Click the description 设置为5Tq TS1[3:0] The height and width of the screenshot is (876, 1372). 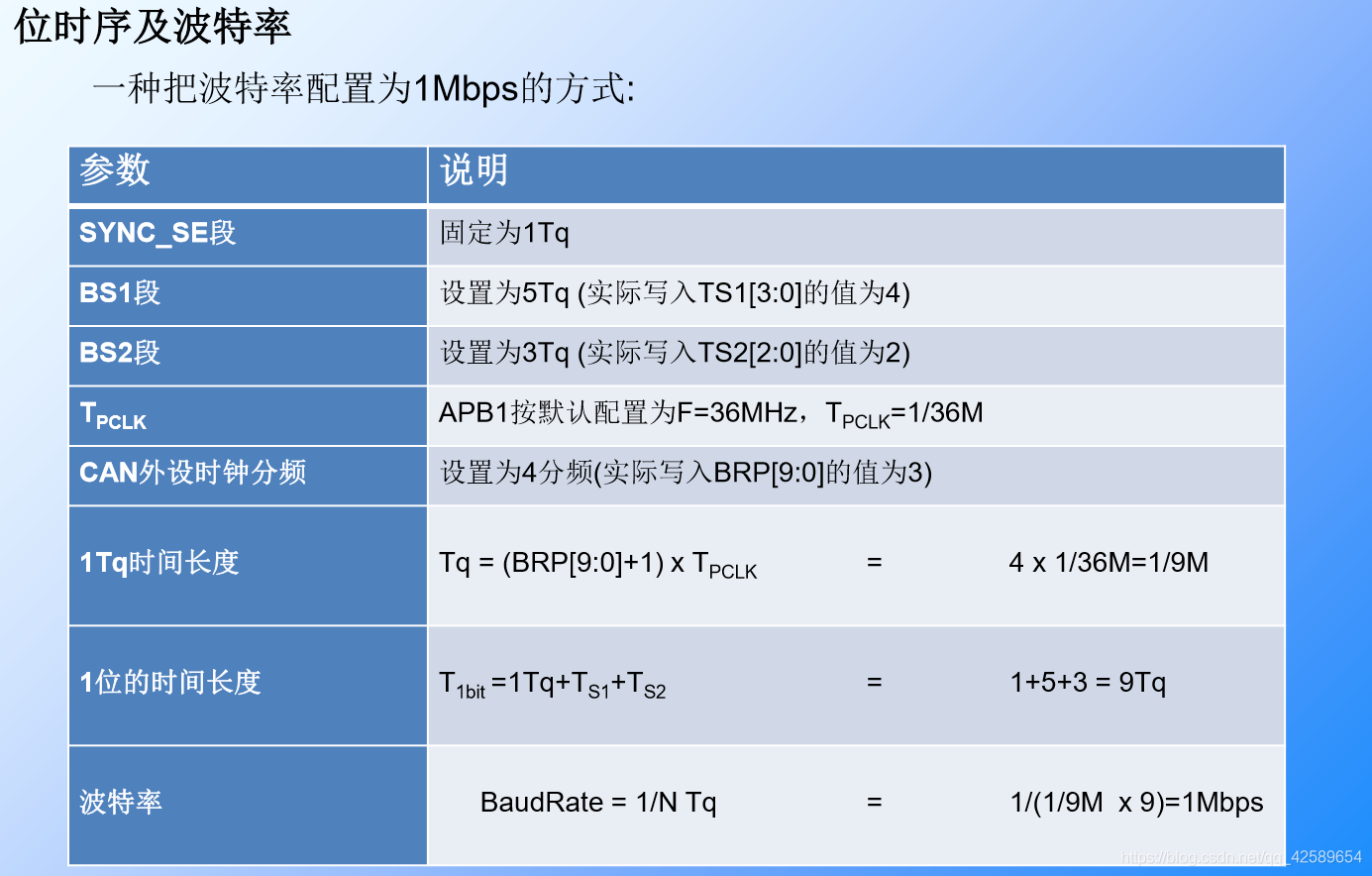pyautogui.click(x=675, y=293)
